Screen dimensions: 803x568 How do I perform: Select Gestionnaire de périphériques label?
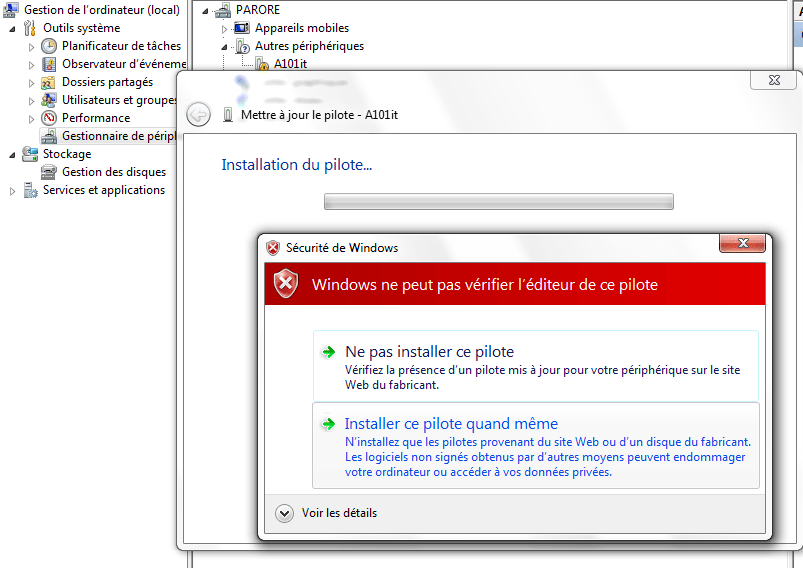(x=119, y=136)
